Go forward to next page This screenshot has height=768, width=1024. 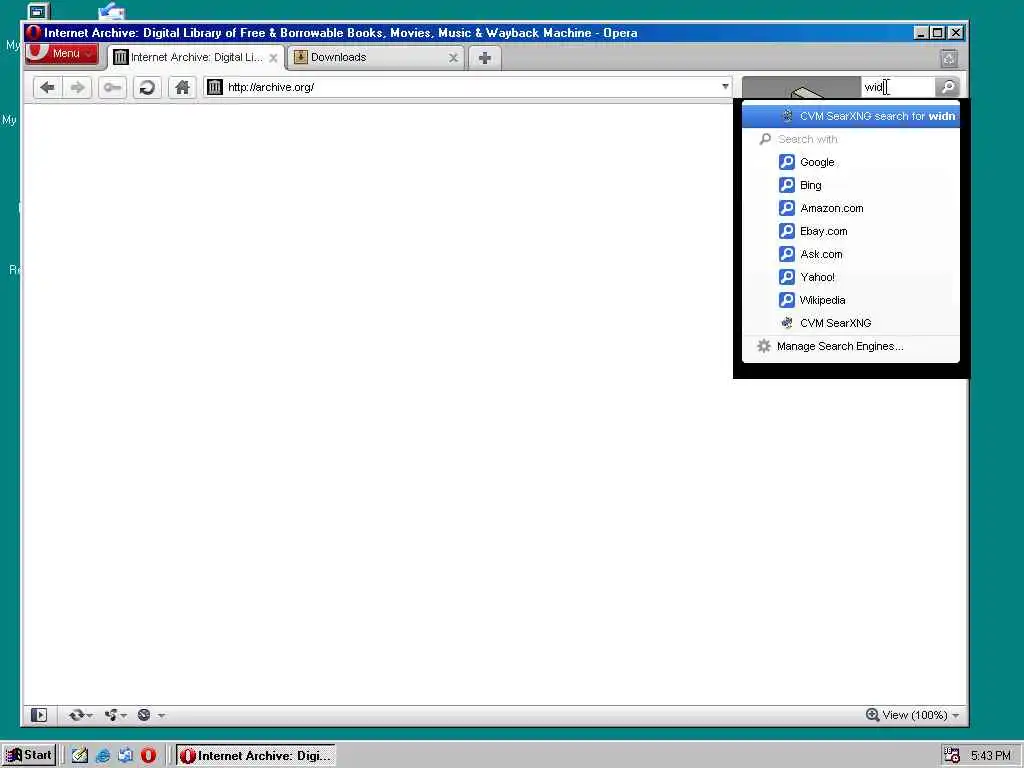(77, 88)
